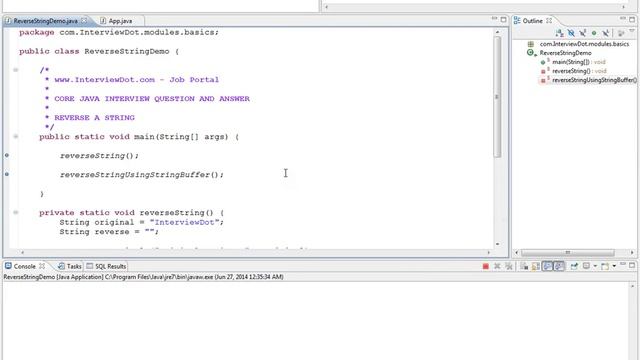Click the breakpoint marker beside reverseString() call
The width and height of the screenshot is (640, 360).
point(7,155)
